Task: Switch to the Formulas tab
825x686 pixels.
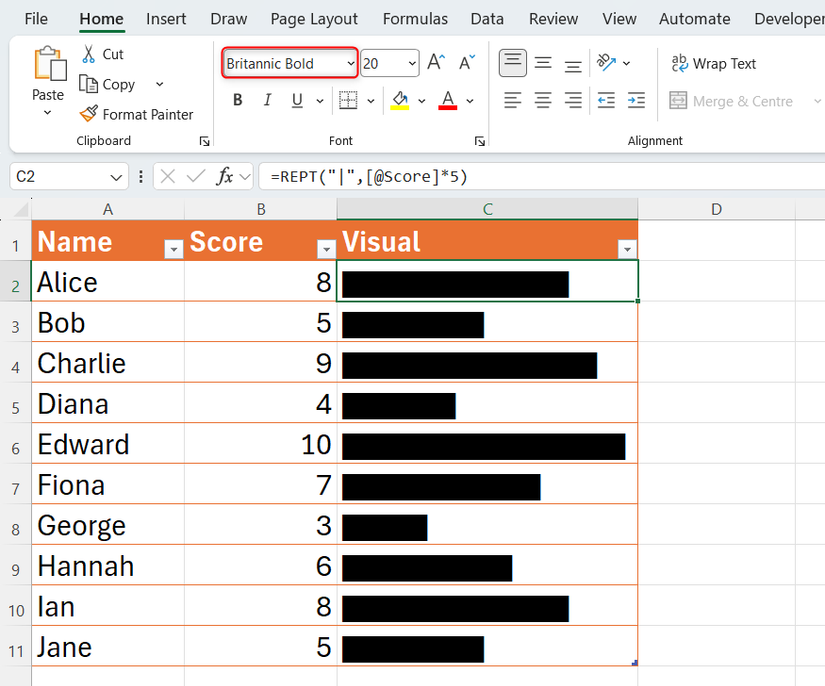Action: [415, 18]
